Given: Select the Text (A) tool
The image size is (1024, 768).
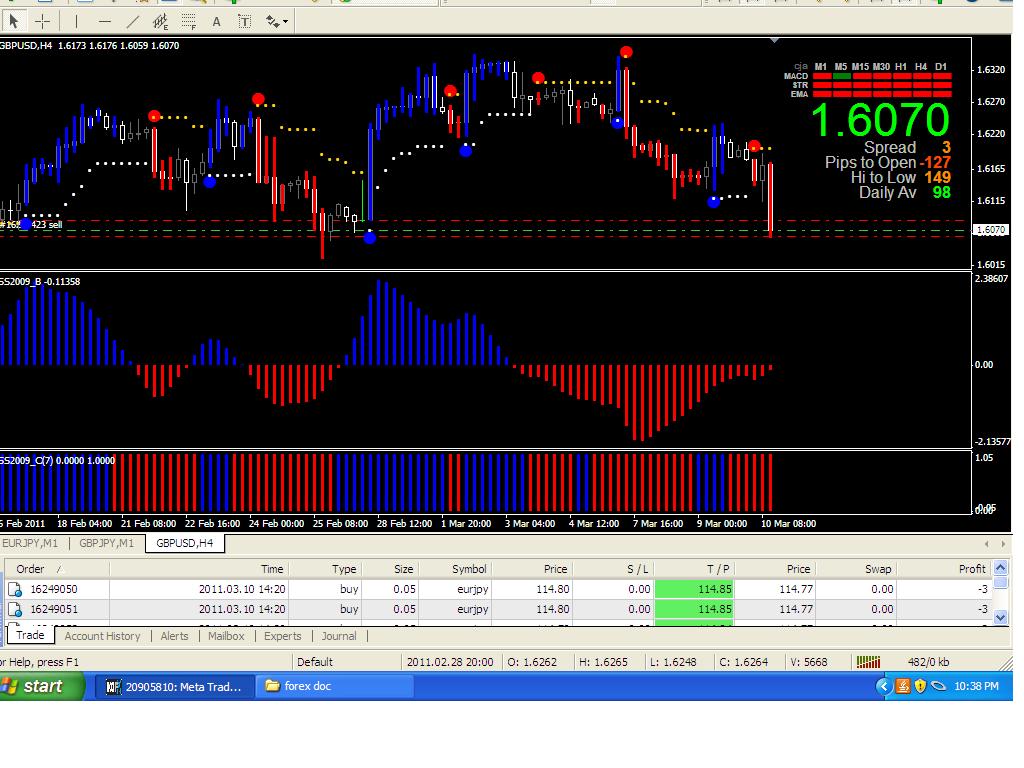Looking at the screenshot, I should point(216,22).
